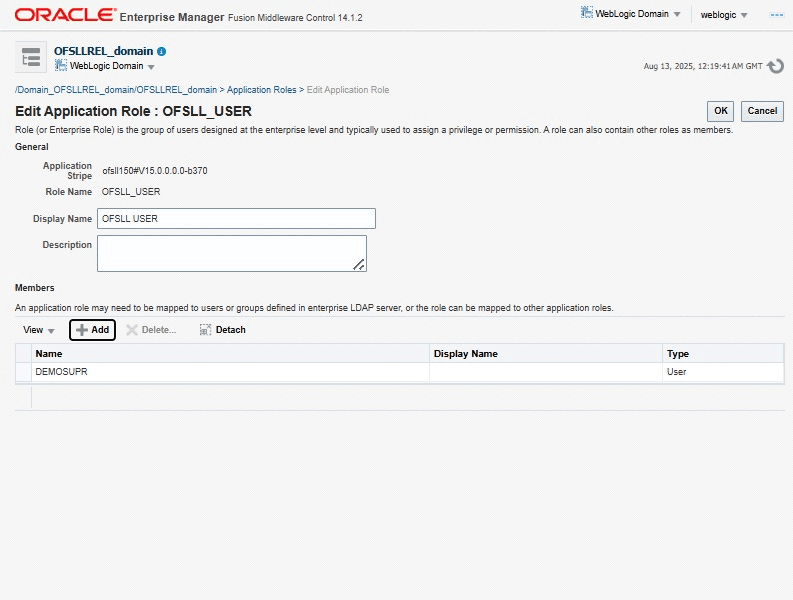Sort by the Display Name column header

point(546,354)
